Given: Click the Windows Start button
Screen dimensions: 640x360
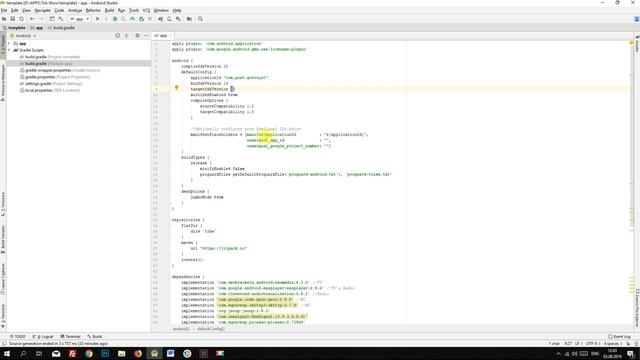Looking at the screenshot, I should click(x=7, y=353).
